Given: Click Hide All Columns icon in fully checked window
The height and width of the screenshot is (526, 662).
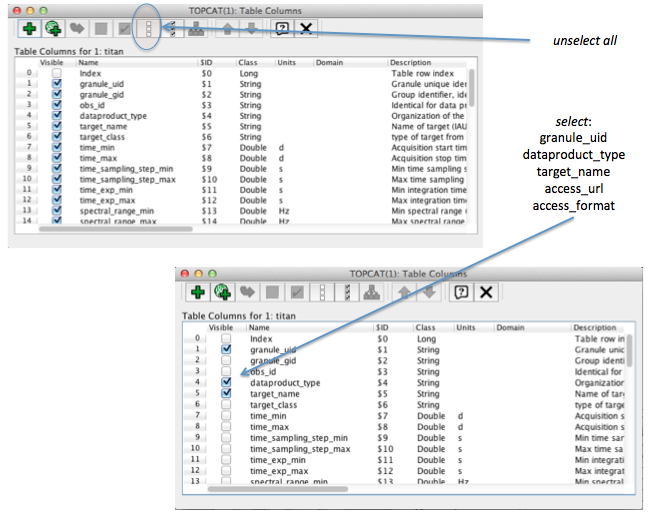Looking at the screenshot, I should (x=148, y=29).
